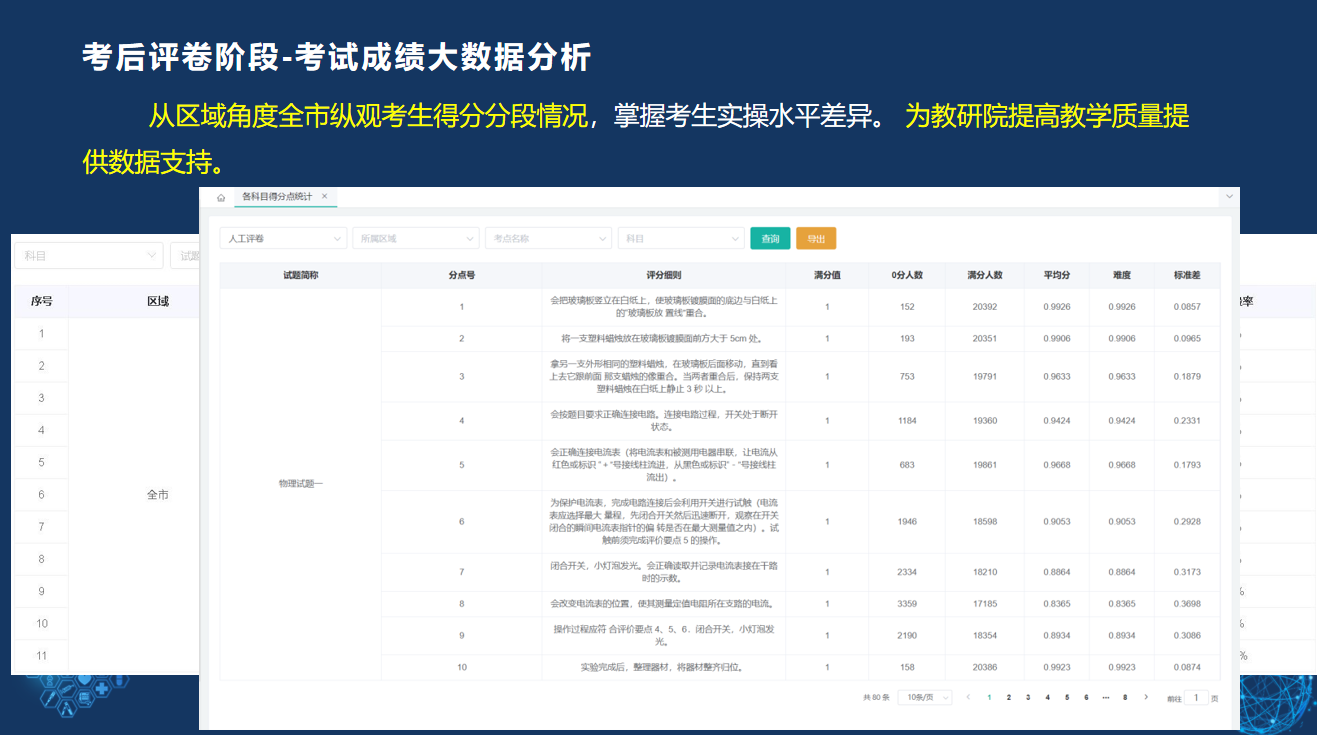Click the 前往 page number input field
Viewport: 1317px width, 735px height.
pos(1196,697)
